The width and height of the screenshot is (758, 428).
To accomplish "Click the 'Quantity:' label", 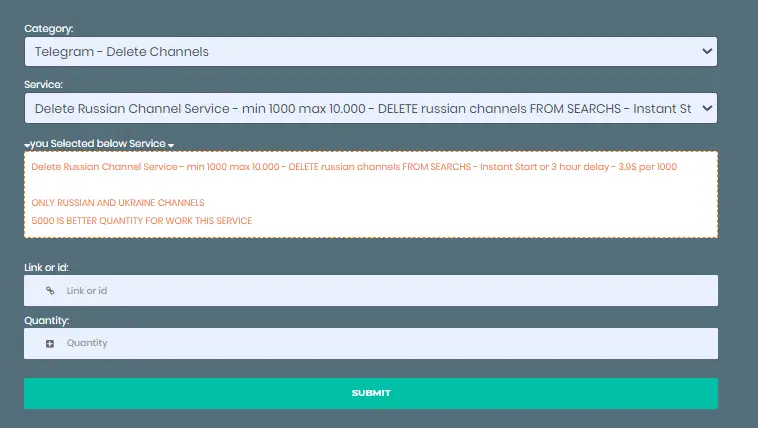I will pos(47,321).
